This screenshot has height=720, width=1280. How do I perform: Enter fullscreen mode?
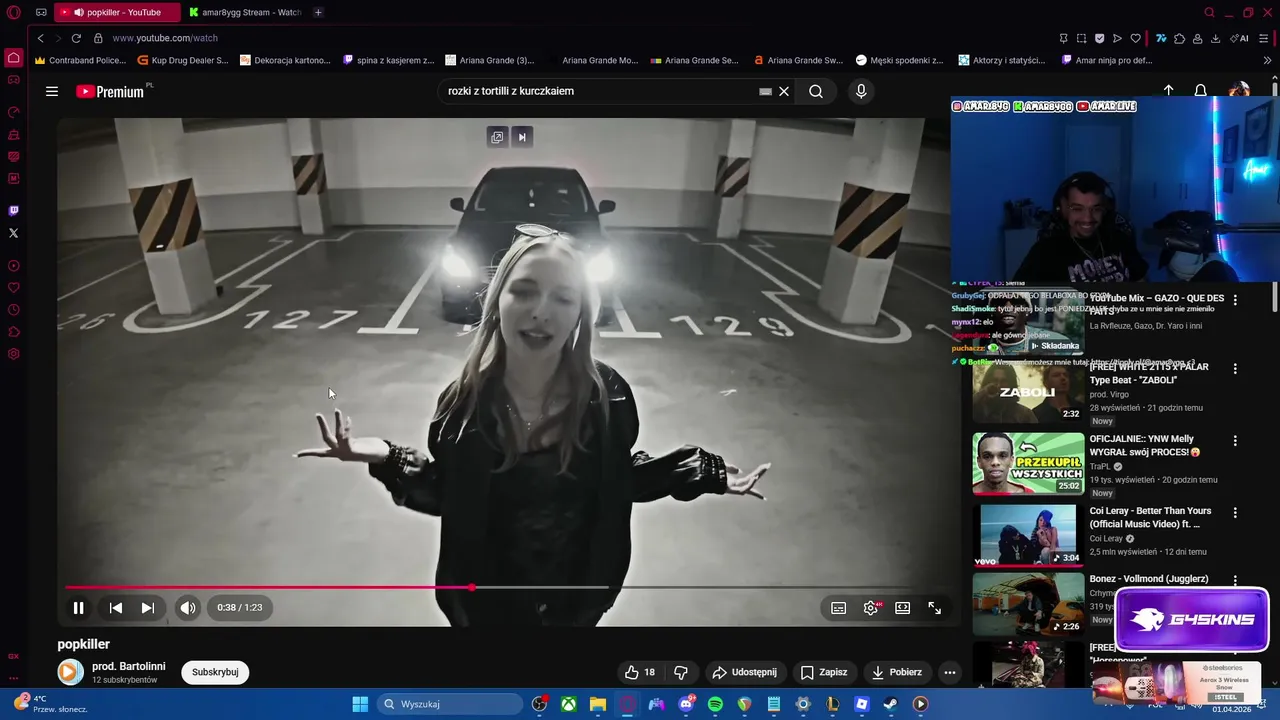[x=935, y=608]
